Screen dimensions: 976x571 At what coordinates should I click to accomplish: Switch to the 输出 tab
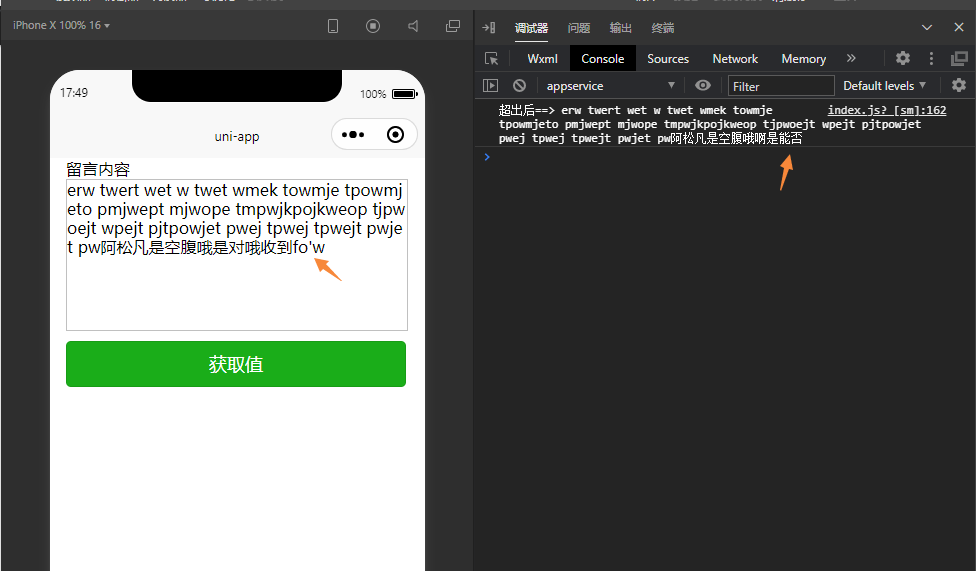(x=620, y=28)
